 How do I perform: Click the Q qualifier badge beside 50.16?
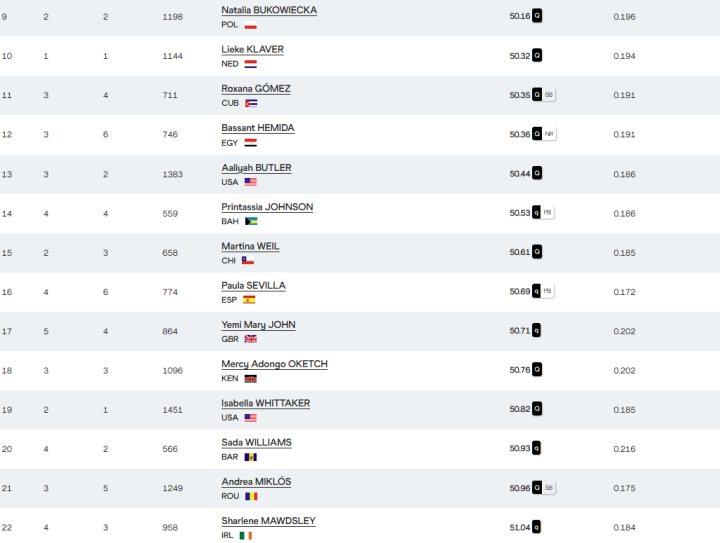pyautogui.click(x=537, y=16)
